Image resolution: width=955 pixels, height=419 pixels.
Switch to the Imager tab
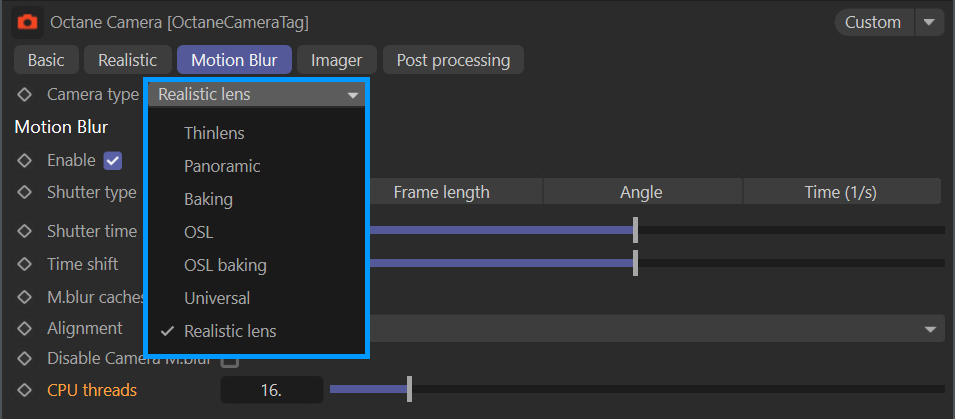336,60
